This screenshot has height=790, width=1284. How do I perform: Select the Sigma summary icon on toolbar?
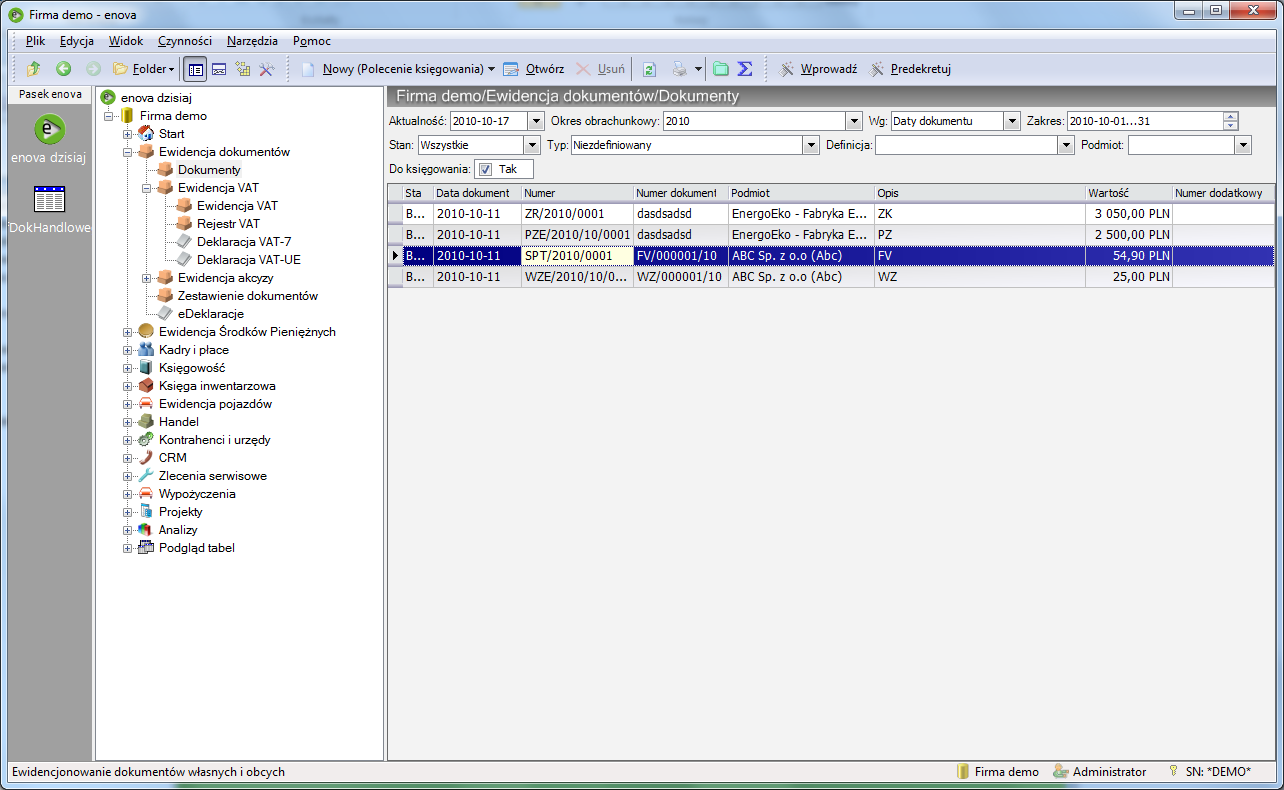pyautogui.click(x=744, y=68)
